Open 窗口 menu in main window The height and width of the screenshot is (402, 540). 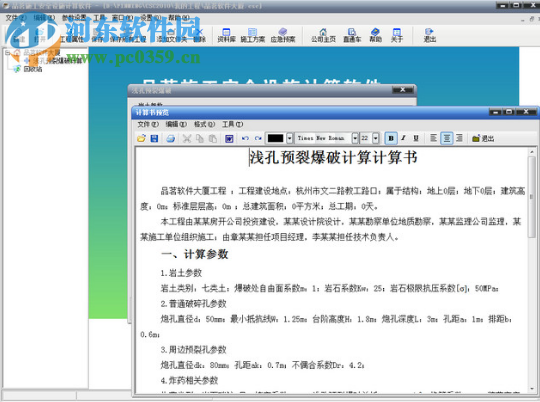point(122,18)
